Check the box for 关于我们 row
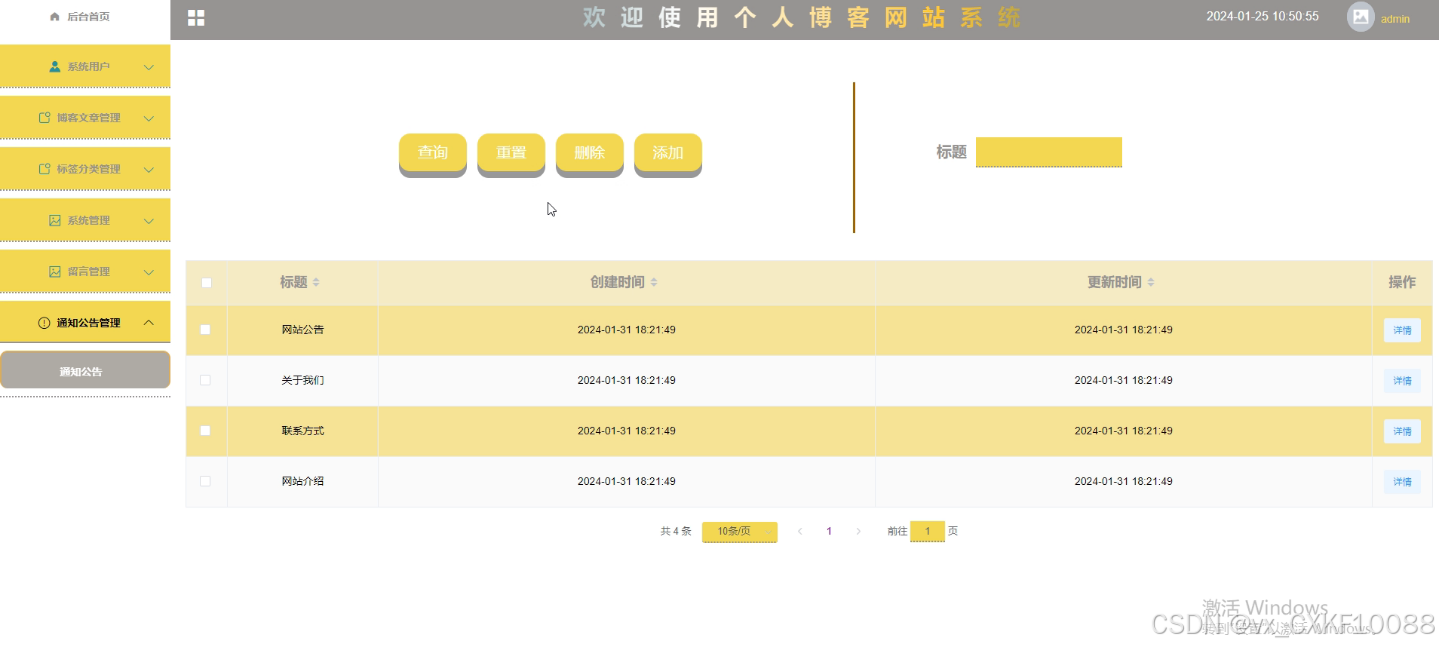 tap(206, 380)
